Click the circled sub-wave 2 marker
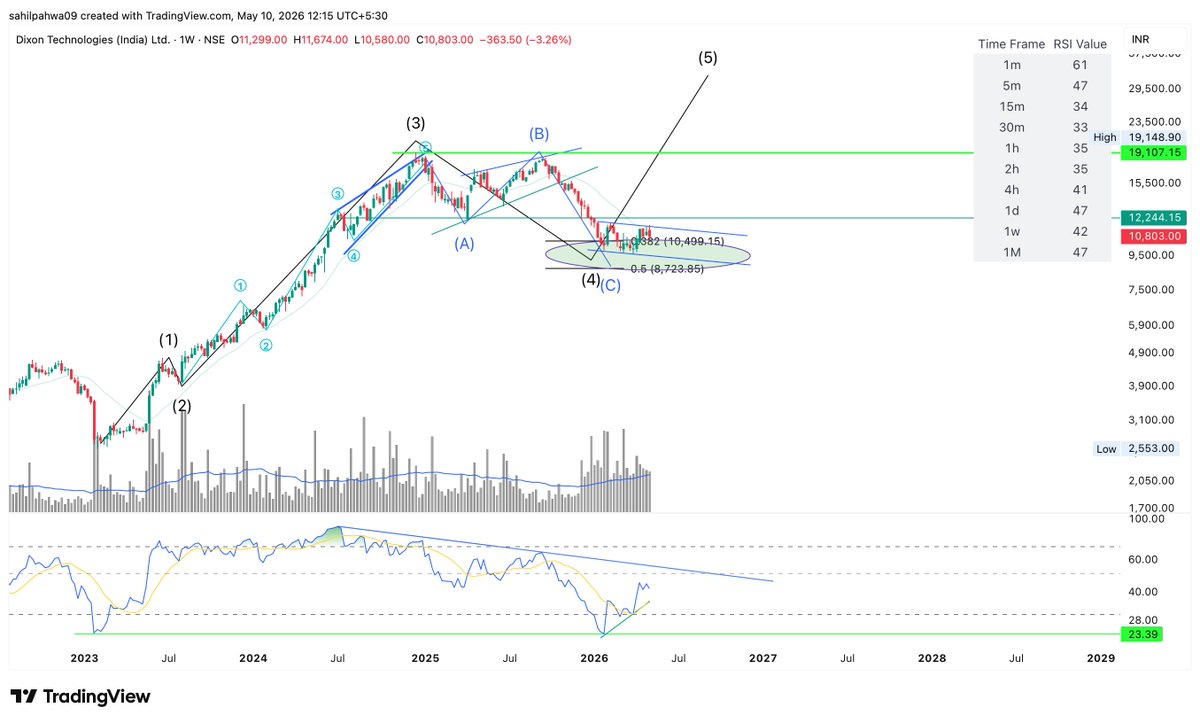Image resolution: width=1200 pixels, height=723 pixels. click(x=266, y=345)
